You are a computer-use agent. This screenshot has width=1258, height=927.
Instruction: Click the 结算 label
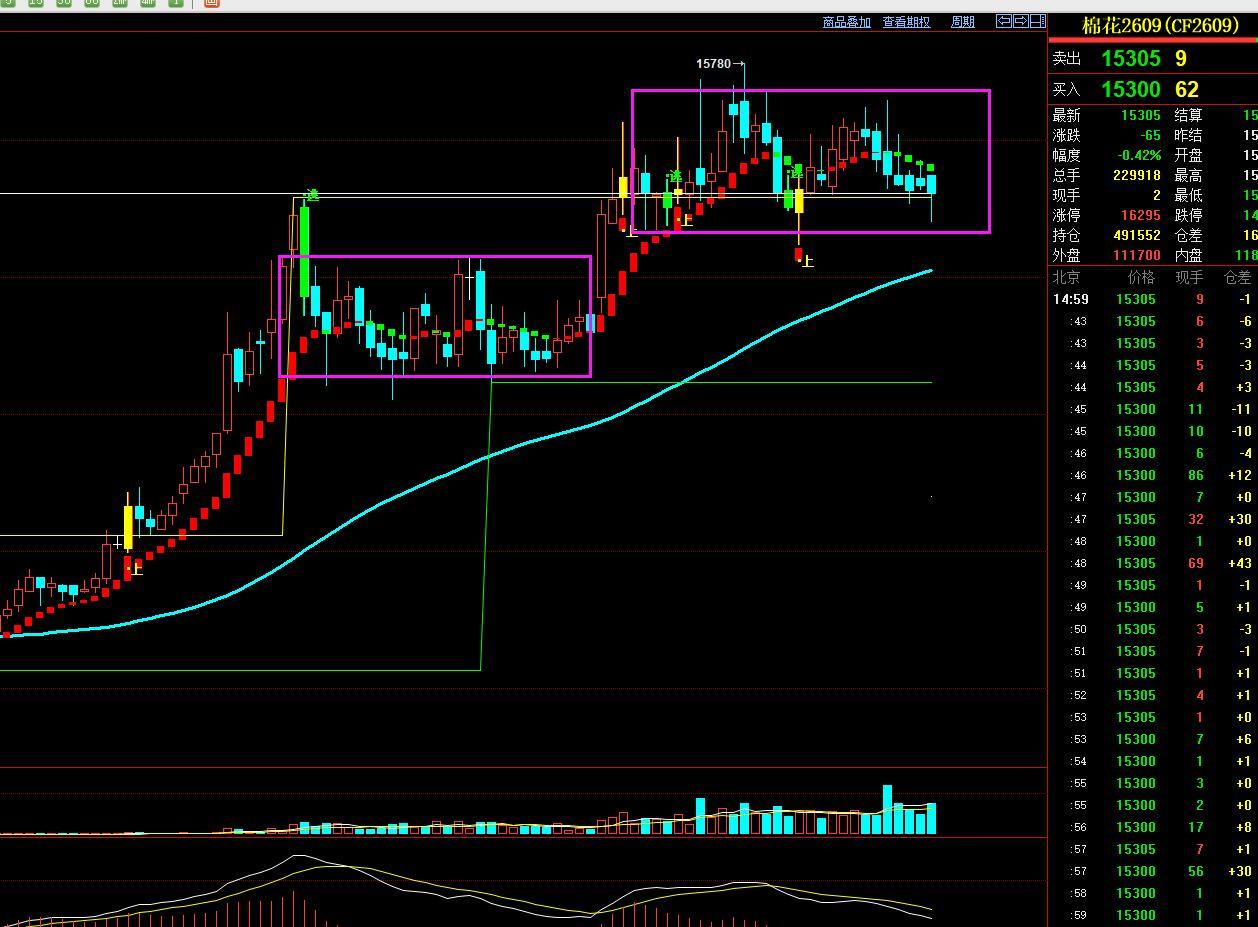click(x=1188, y=116)
